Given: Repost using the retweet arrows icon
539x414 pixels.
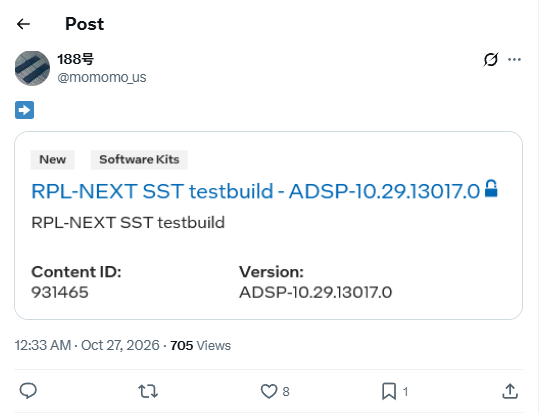Looking at the screenshot, I should tap(148, 391).
